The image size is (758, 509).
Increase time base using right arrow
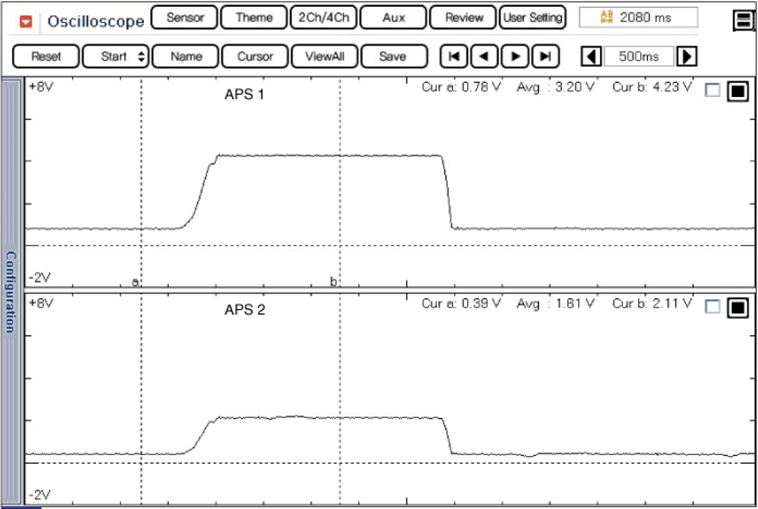[x=687, y=57]
